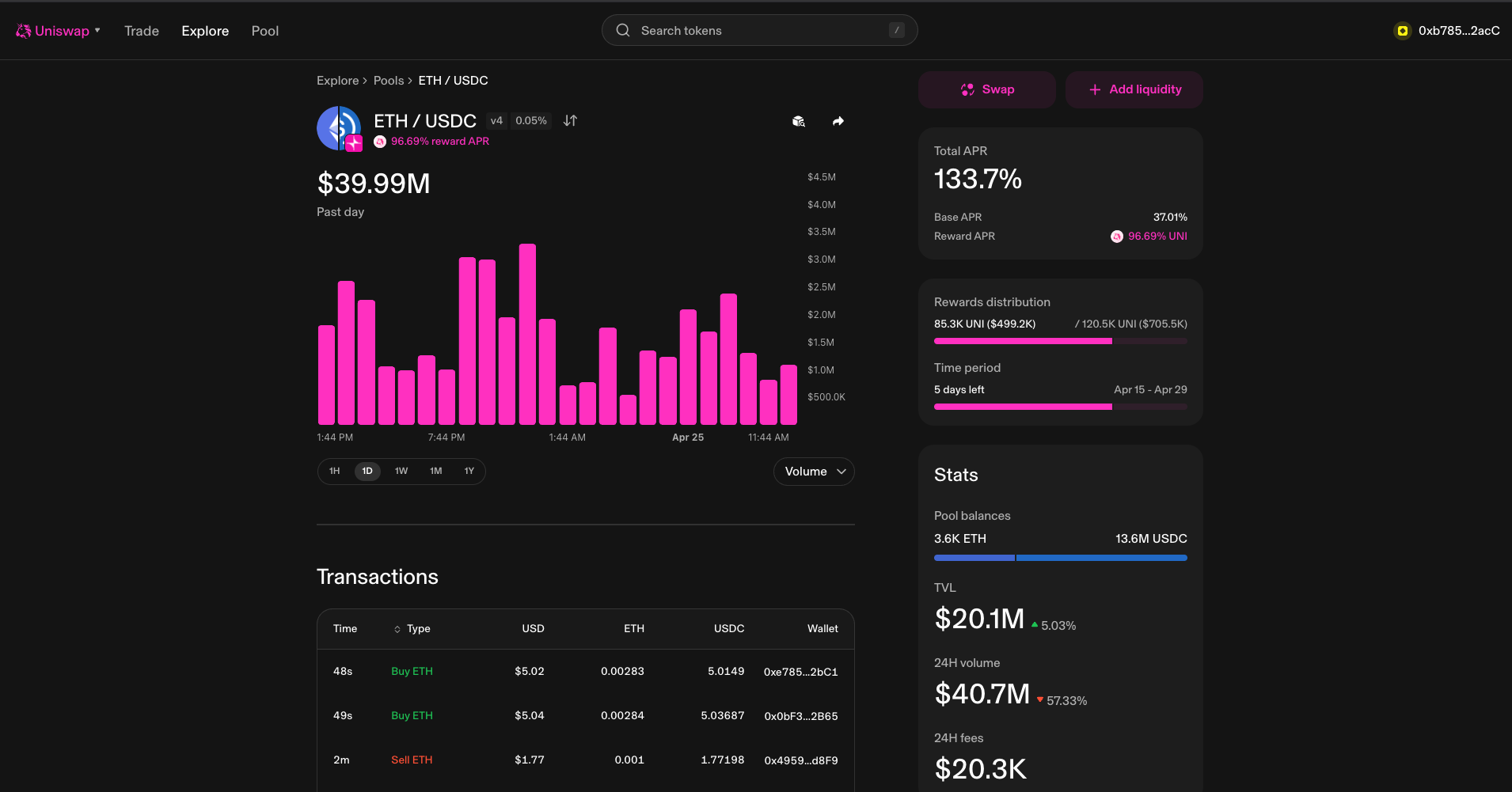The image size is (1512, 792).
Task: Click the ETH column header
Action: [634, 629]
